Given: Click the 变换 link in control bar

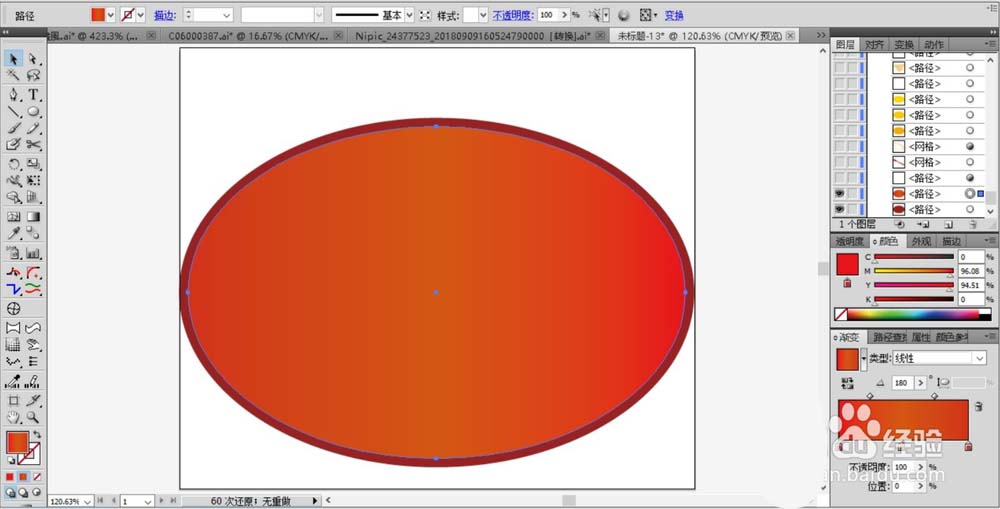Looking at the screenshot, I should click(x=674, y=15).
